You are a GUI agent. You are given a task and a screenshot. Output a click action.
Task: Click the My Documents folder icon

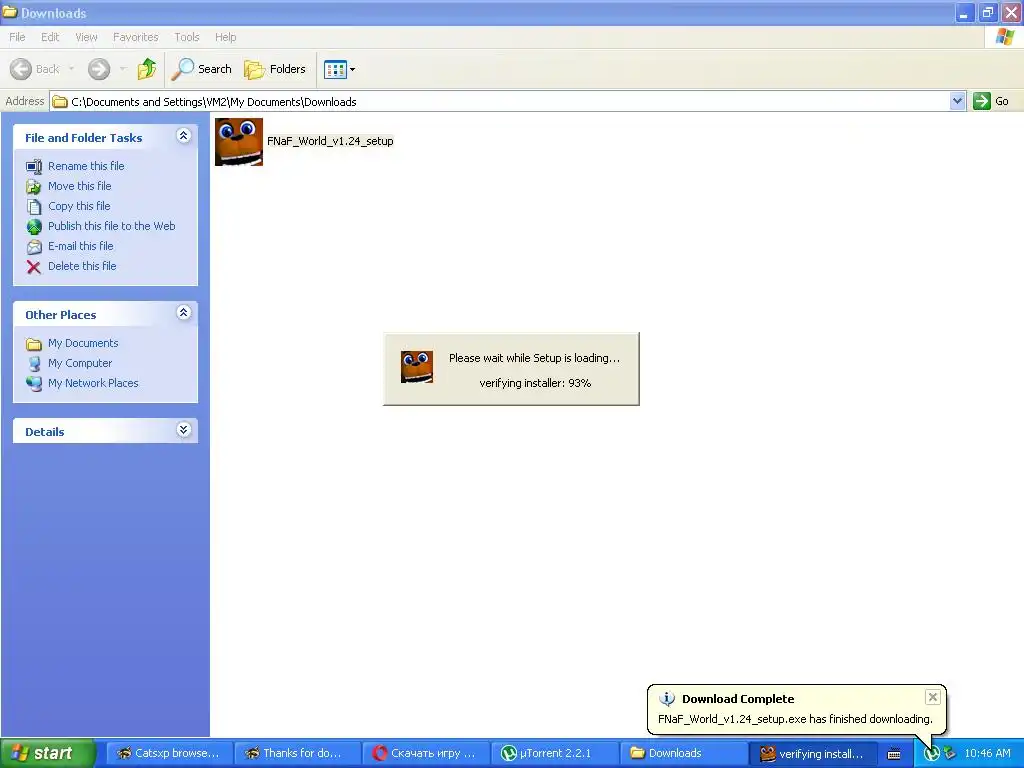click(x=34, y=344)
